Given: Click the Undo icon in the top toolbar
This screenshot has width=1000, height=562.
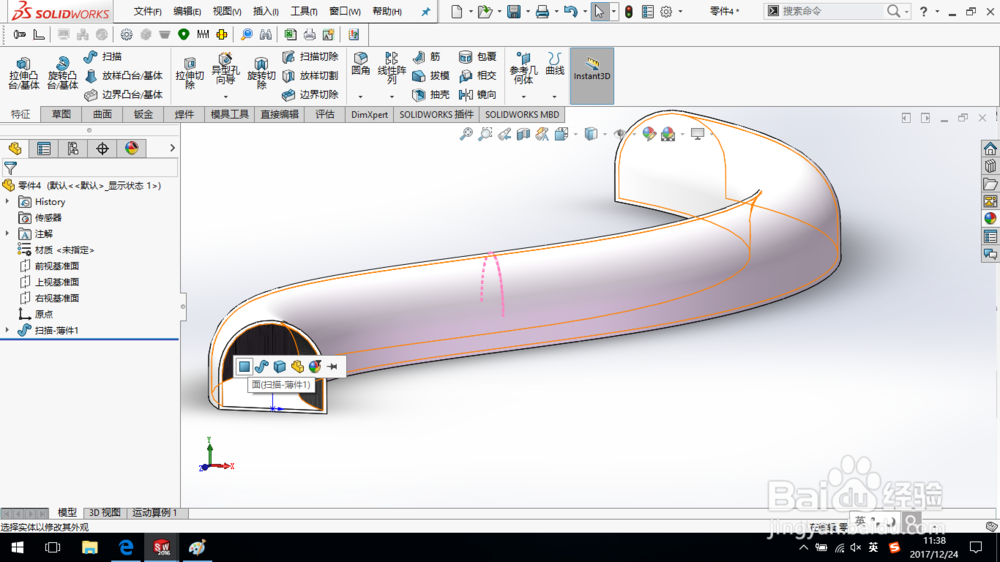Looking at the screenshot, I should tap(571, 11).
